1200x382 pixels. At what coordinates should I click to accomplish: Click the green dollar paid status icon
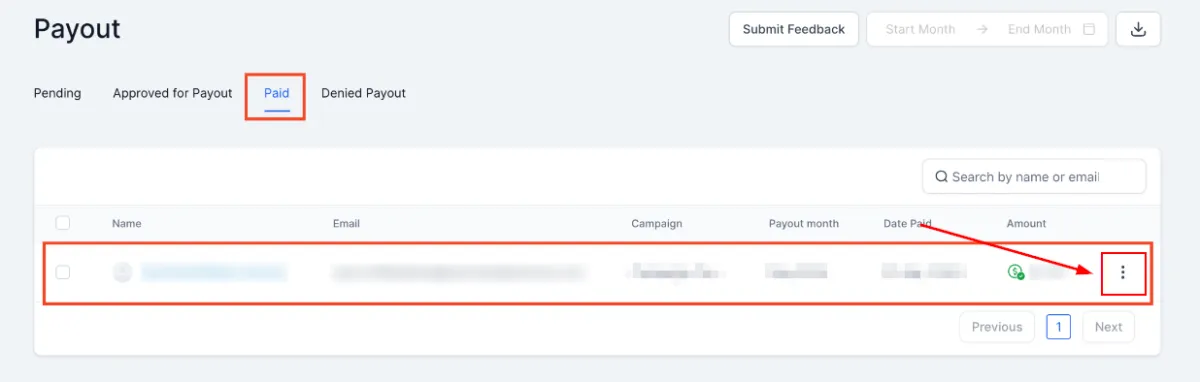pos(1016,272)
